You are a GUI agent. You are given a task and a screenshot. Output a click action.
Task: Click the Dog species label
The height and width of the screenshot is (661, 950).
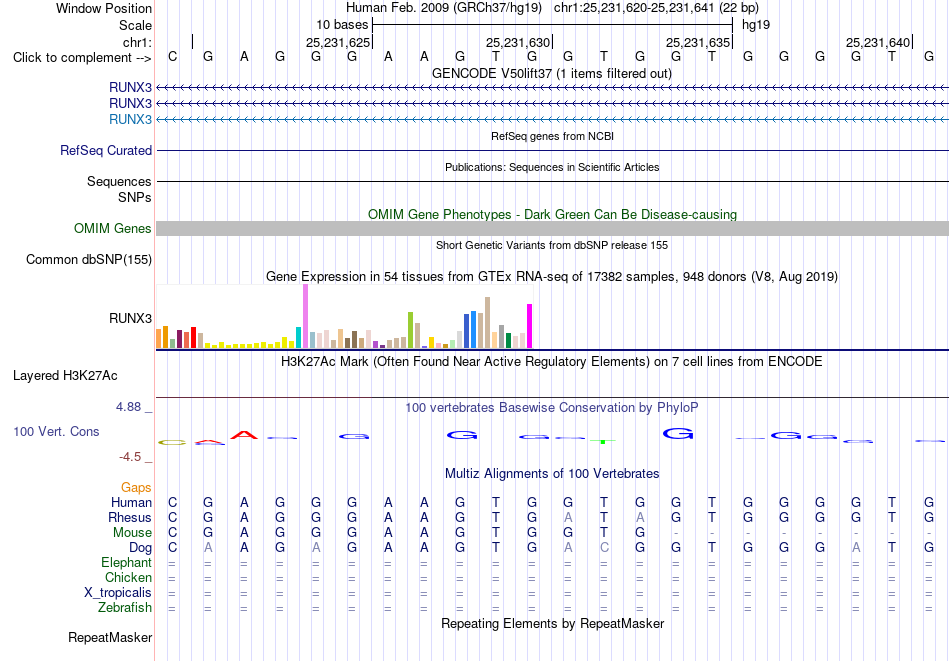(x=141, y=548)
